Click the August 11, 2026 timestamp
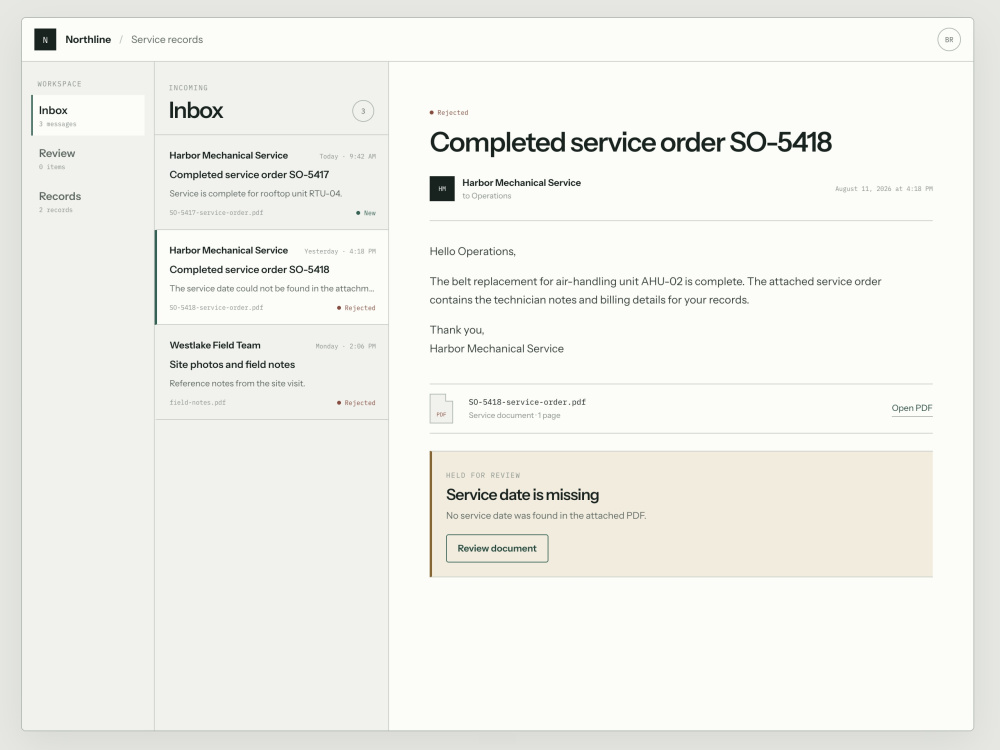Image resolution: width=1000 pixels, height=750 pixels. (x=883, y=189)
